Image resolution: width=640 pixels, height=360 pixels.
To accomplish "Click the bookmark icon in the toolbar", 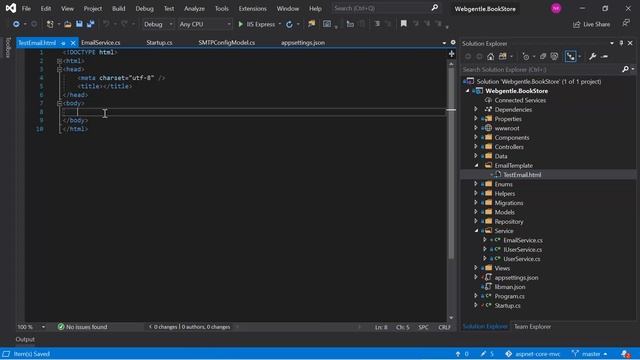I will point(403,24).
